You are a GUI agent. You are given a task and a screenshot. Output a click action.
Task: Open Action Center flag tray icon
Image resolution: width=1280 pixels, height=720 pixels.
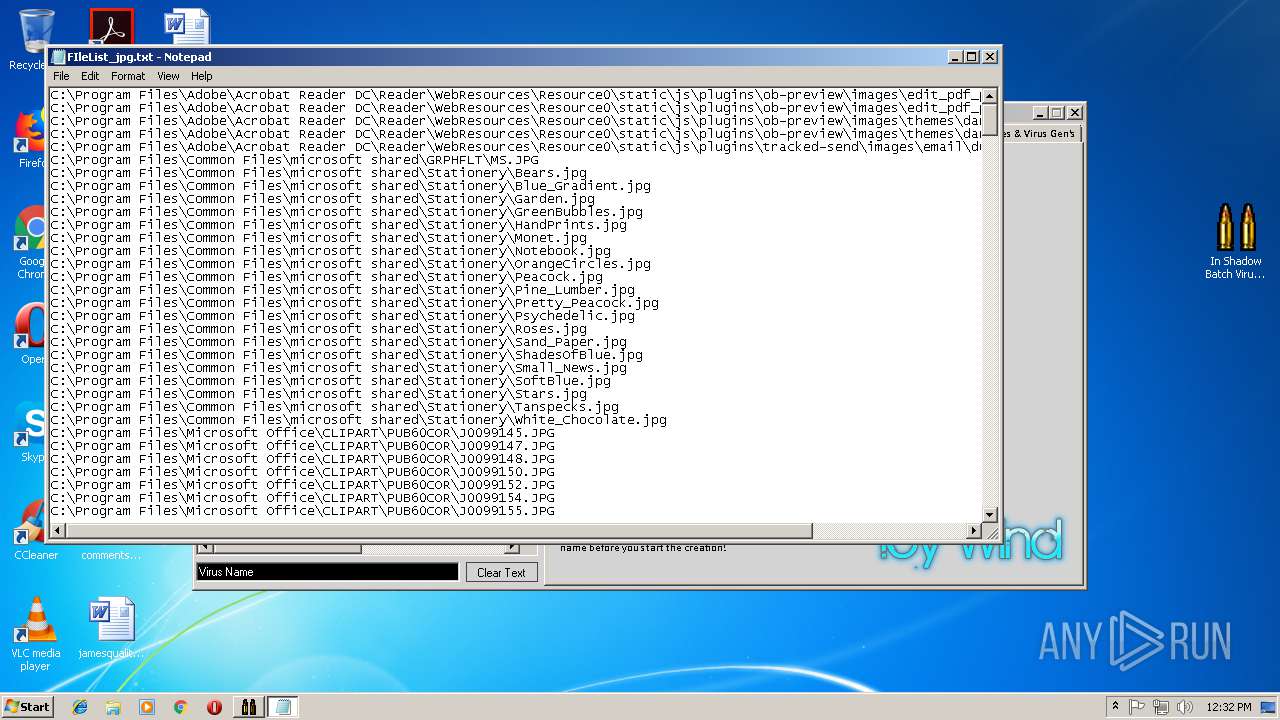[1137, 707]
